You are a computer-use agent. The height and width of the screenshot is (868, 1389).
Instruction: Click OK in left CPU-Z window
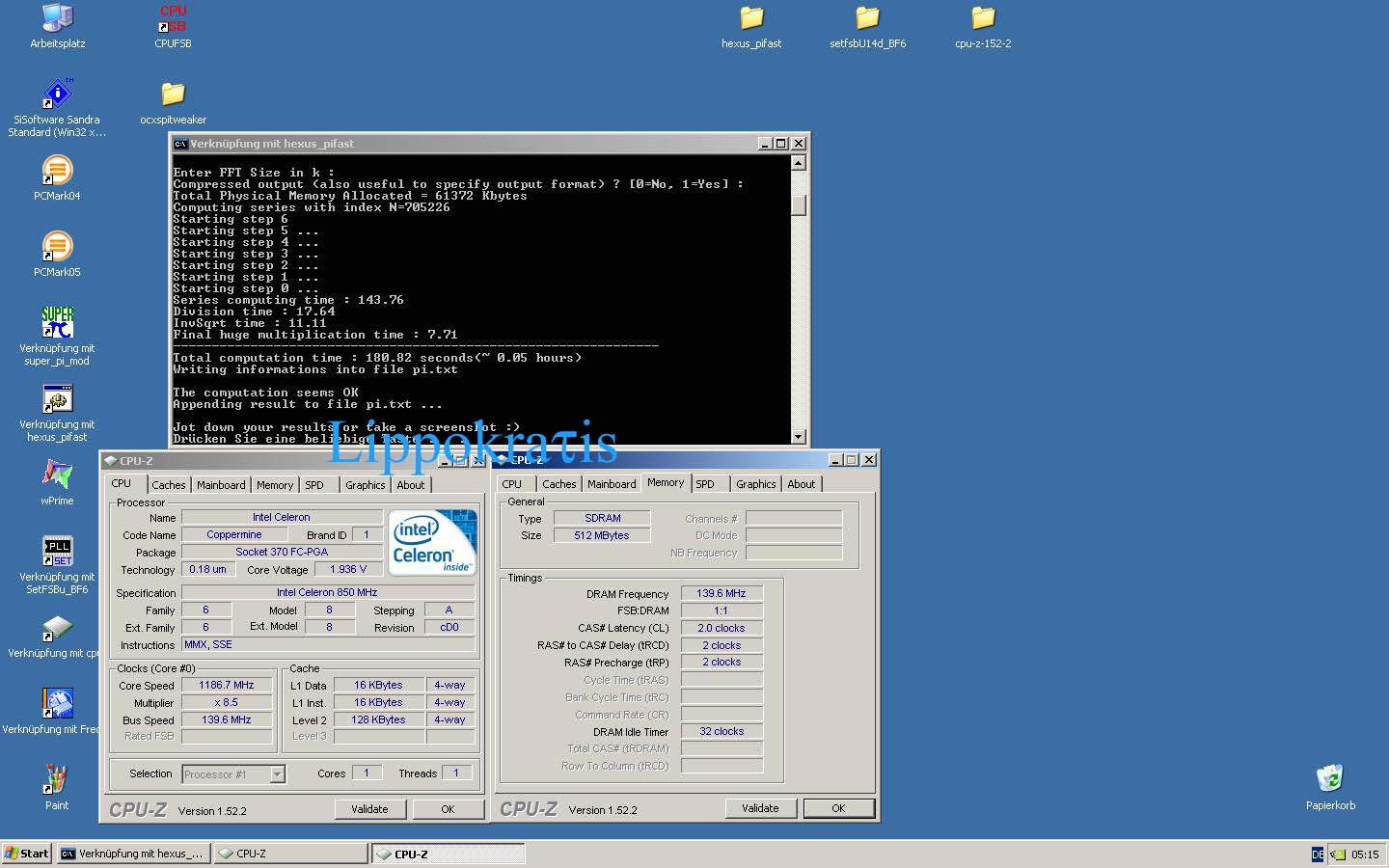[x=448, y=809]
